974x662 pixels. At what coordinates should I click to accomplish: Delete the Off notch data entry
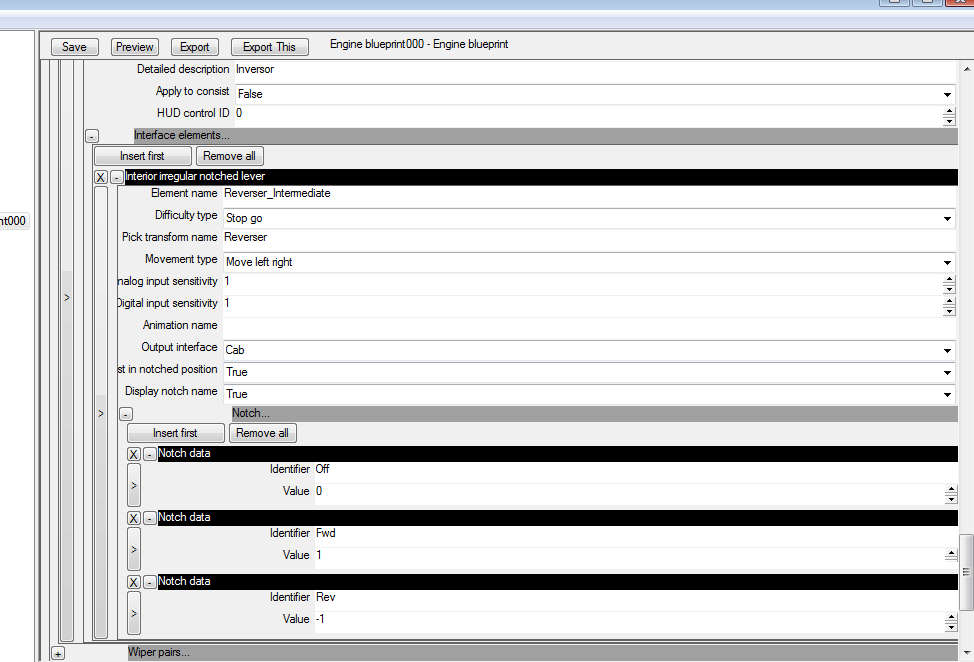134,454
